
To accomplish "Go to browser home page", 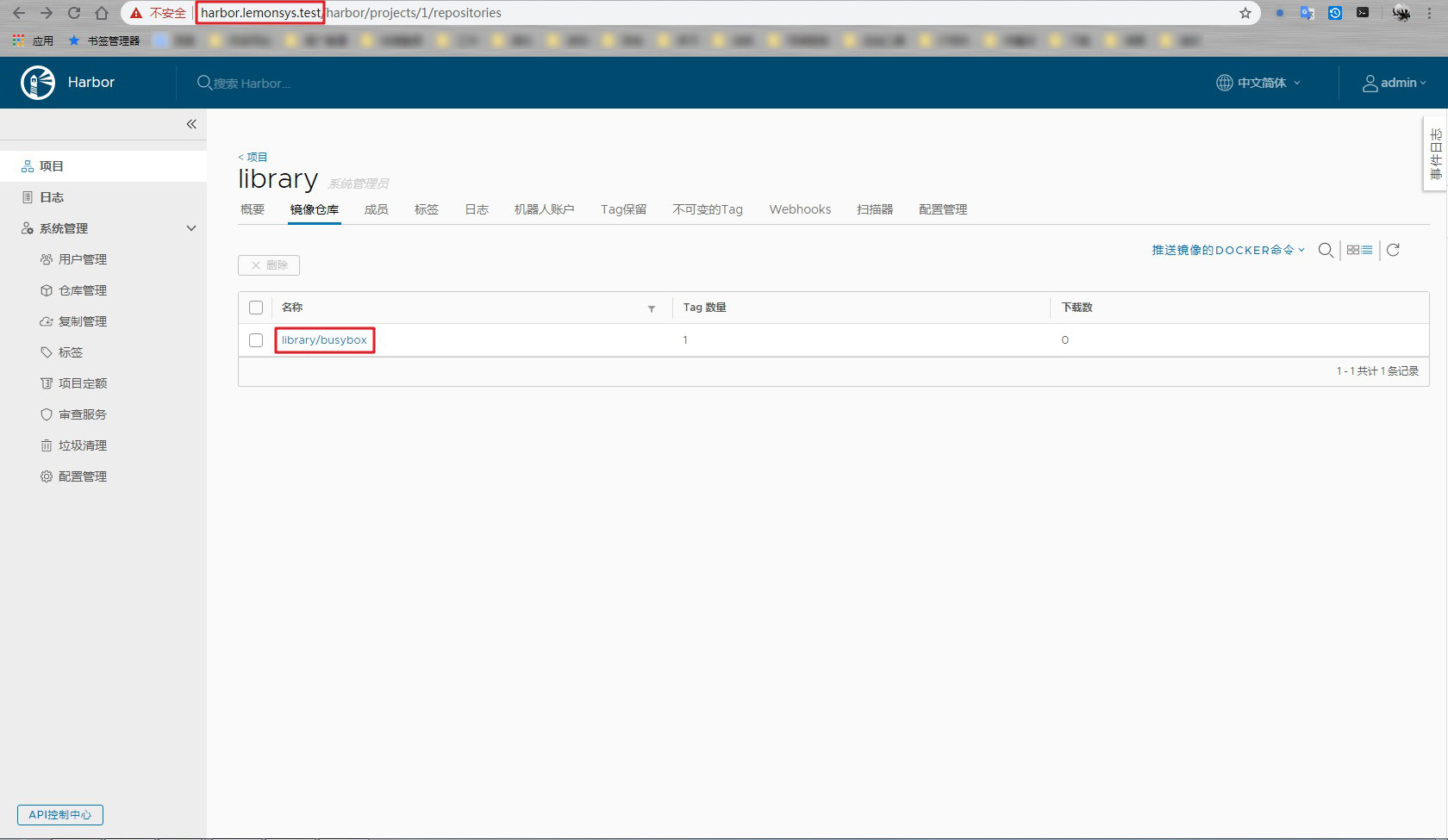I will (102, 13).
